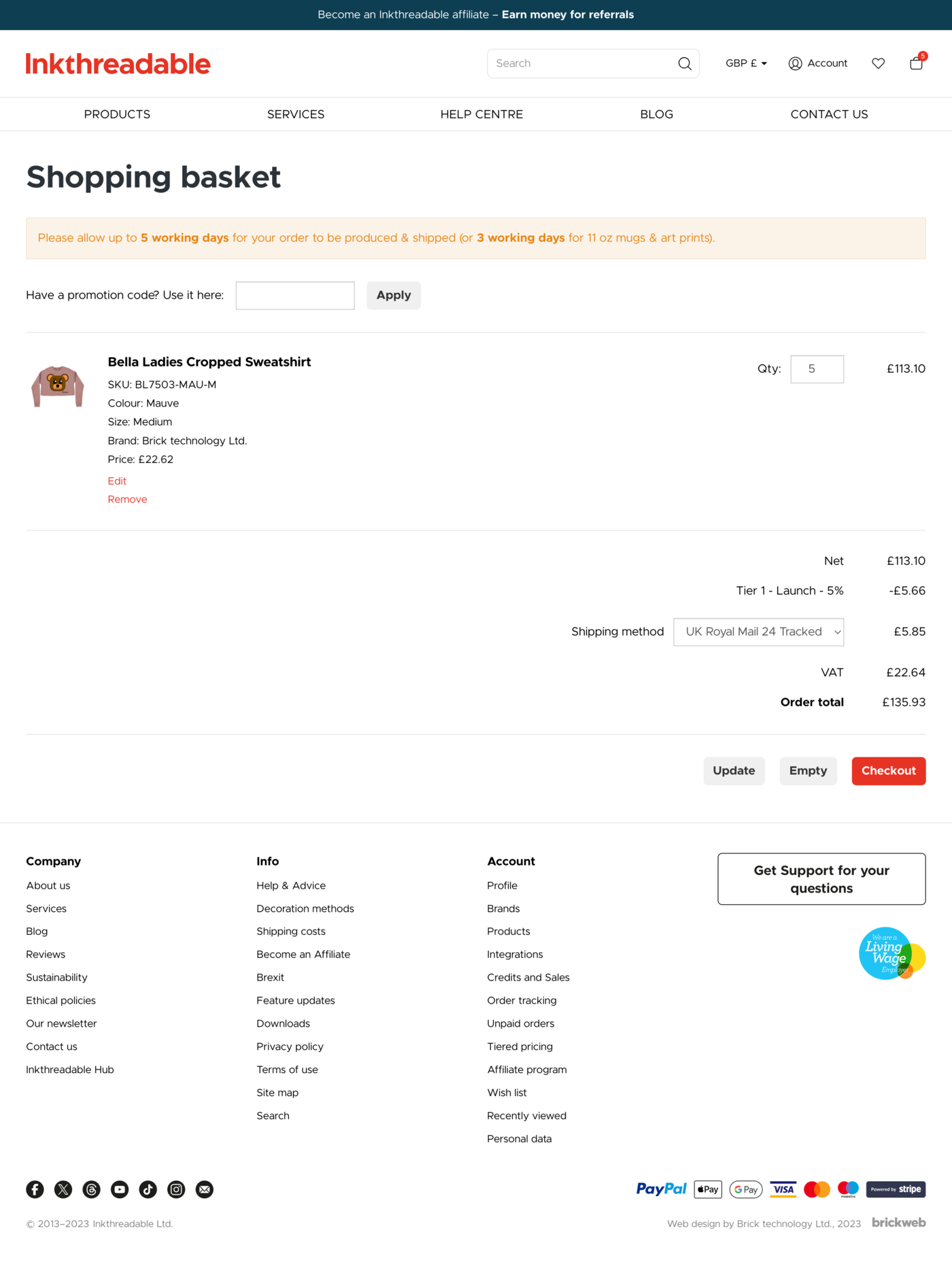
Task: Open the BLOG navigation item
Action: tap(656, 114)
